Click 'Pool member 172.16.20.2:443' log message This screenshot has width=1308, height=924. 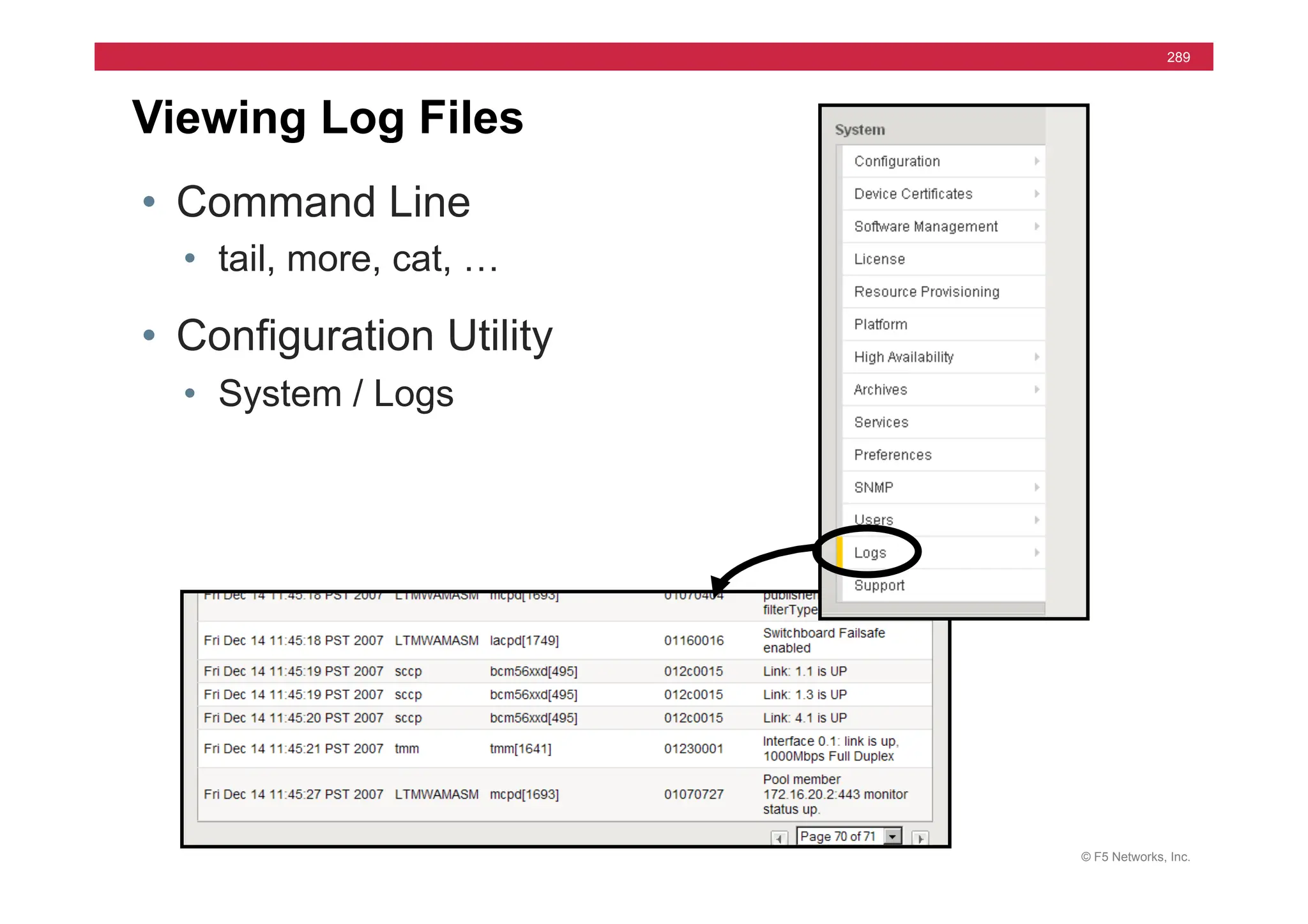(x=835, y=794)
